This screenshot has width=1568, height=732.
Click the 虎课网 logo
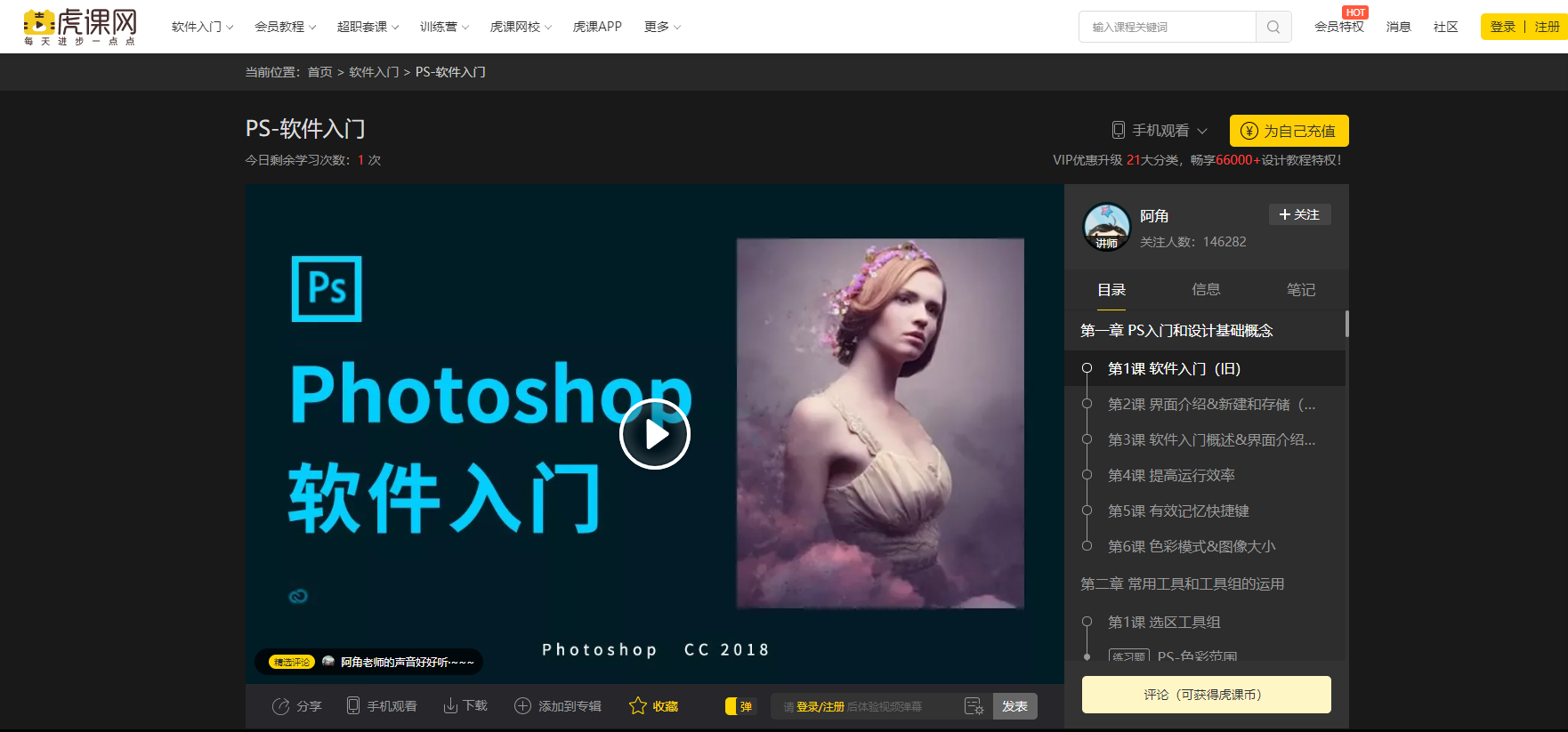pyautogui.click(x=80, y=28)
